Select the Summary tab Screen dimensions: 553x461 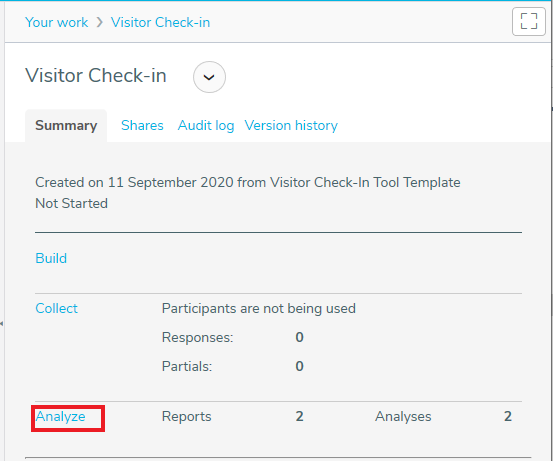tap(66, 126)
